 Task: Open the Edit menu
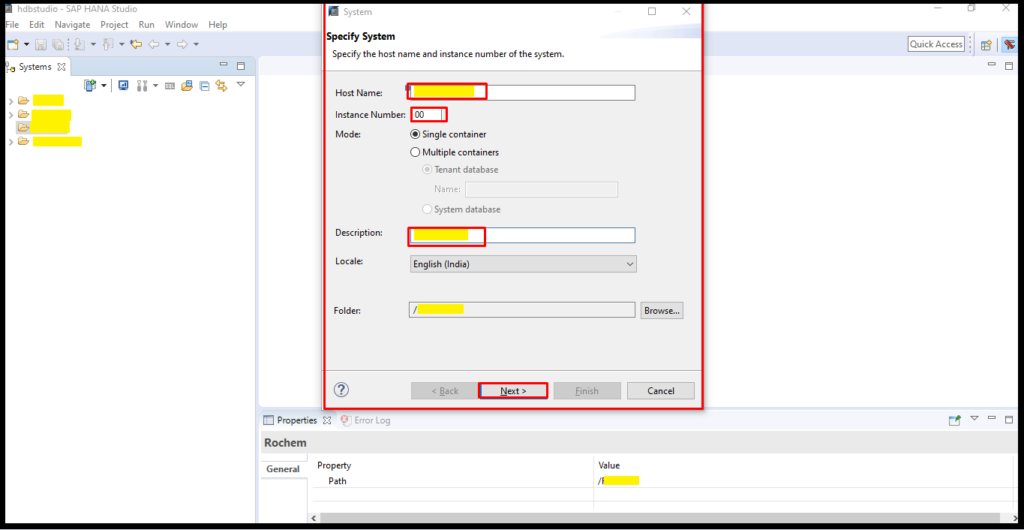37,25
